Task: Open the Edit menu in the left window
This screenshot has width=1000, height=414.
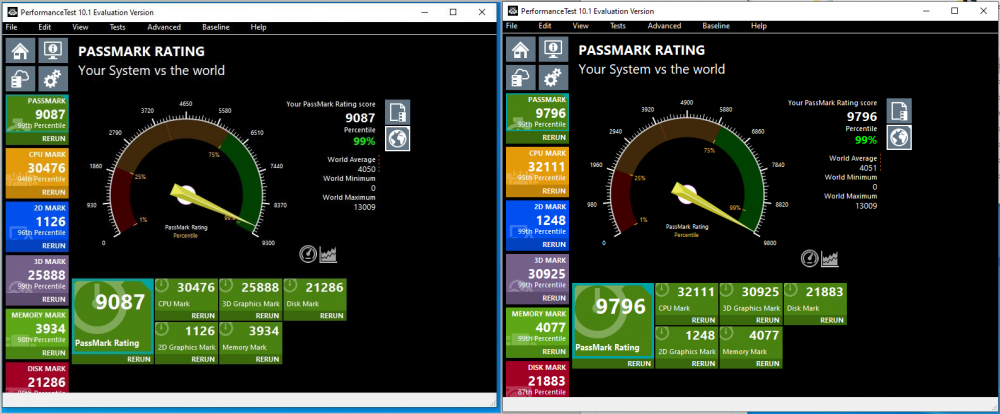Action: (45, 27)
